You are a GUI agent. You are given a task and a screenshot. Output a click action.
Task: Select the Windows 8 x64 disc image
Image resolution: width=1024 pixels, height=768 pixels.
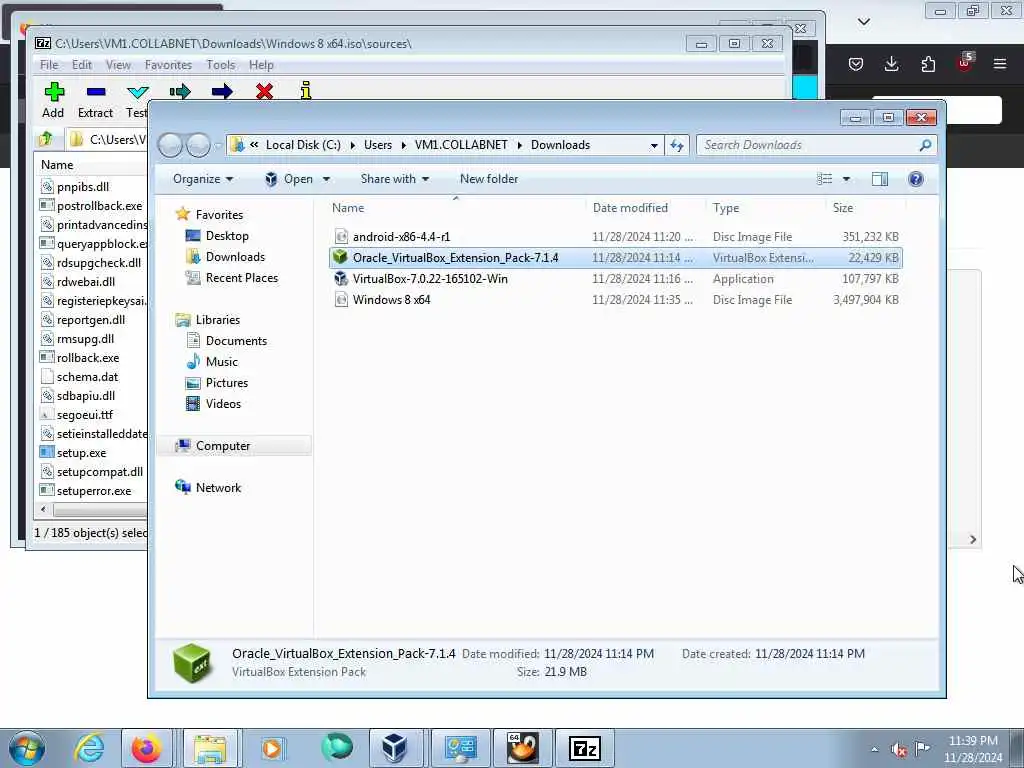tap(616, 300)
